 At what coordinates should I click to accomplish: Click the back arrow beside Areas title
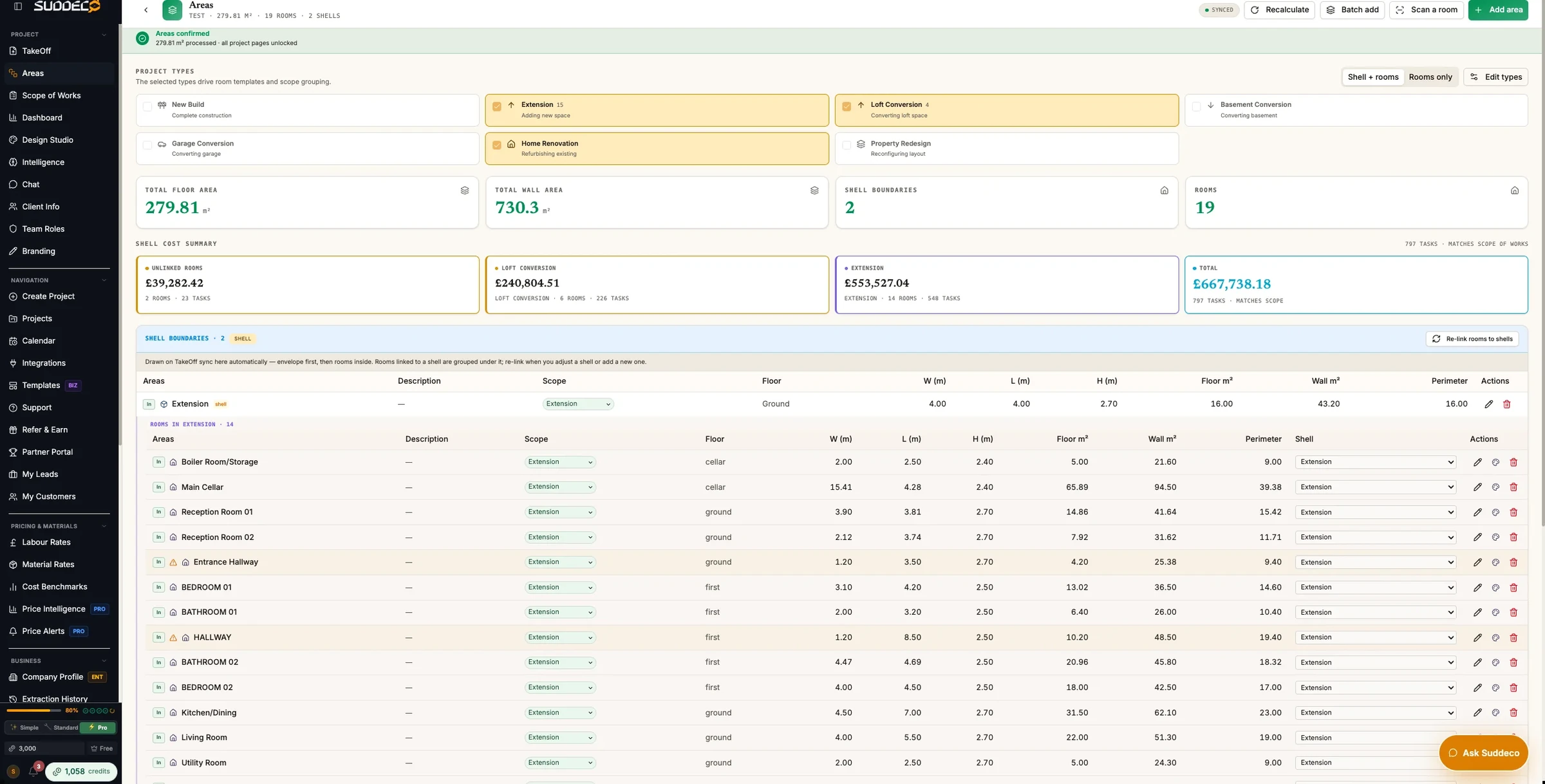(x=146, y=10)
